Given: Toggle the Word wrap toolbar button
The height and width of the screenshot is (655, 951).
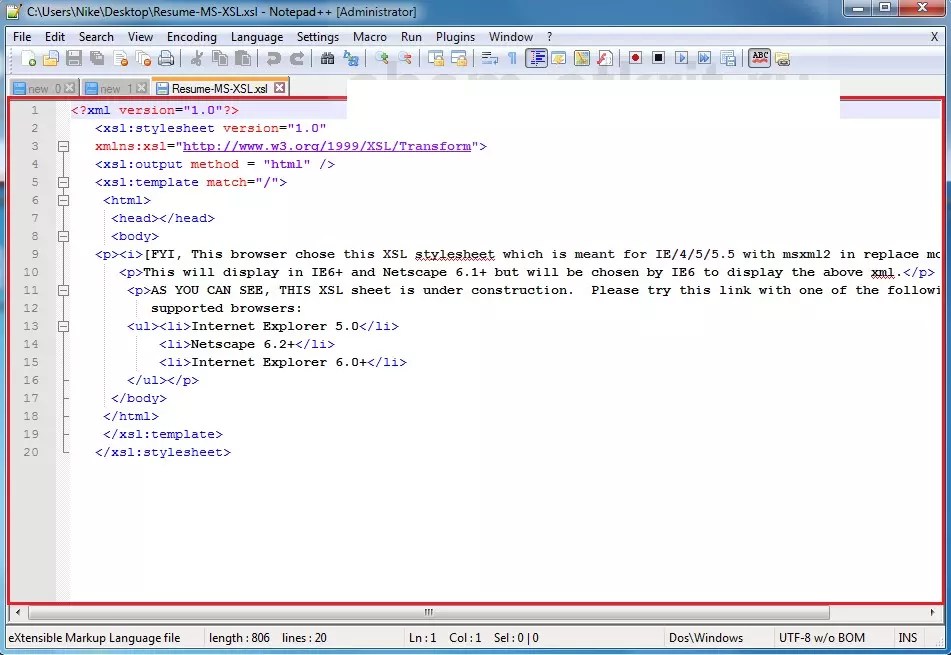Looking at the screenshot, I should point(489,58).
